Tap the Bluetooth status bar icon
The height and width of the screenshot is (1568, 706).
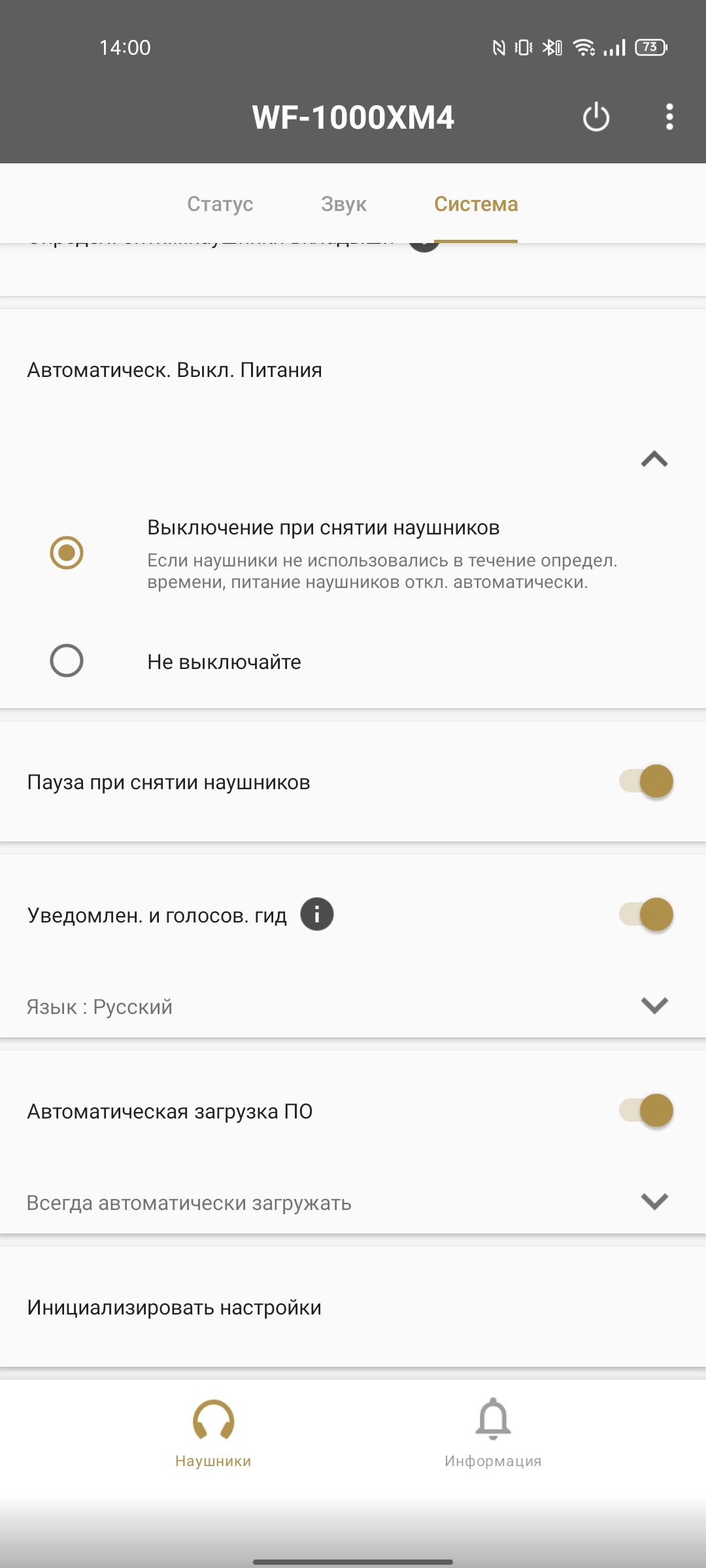552,47
